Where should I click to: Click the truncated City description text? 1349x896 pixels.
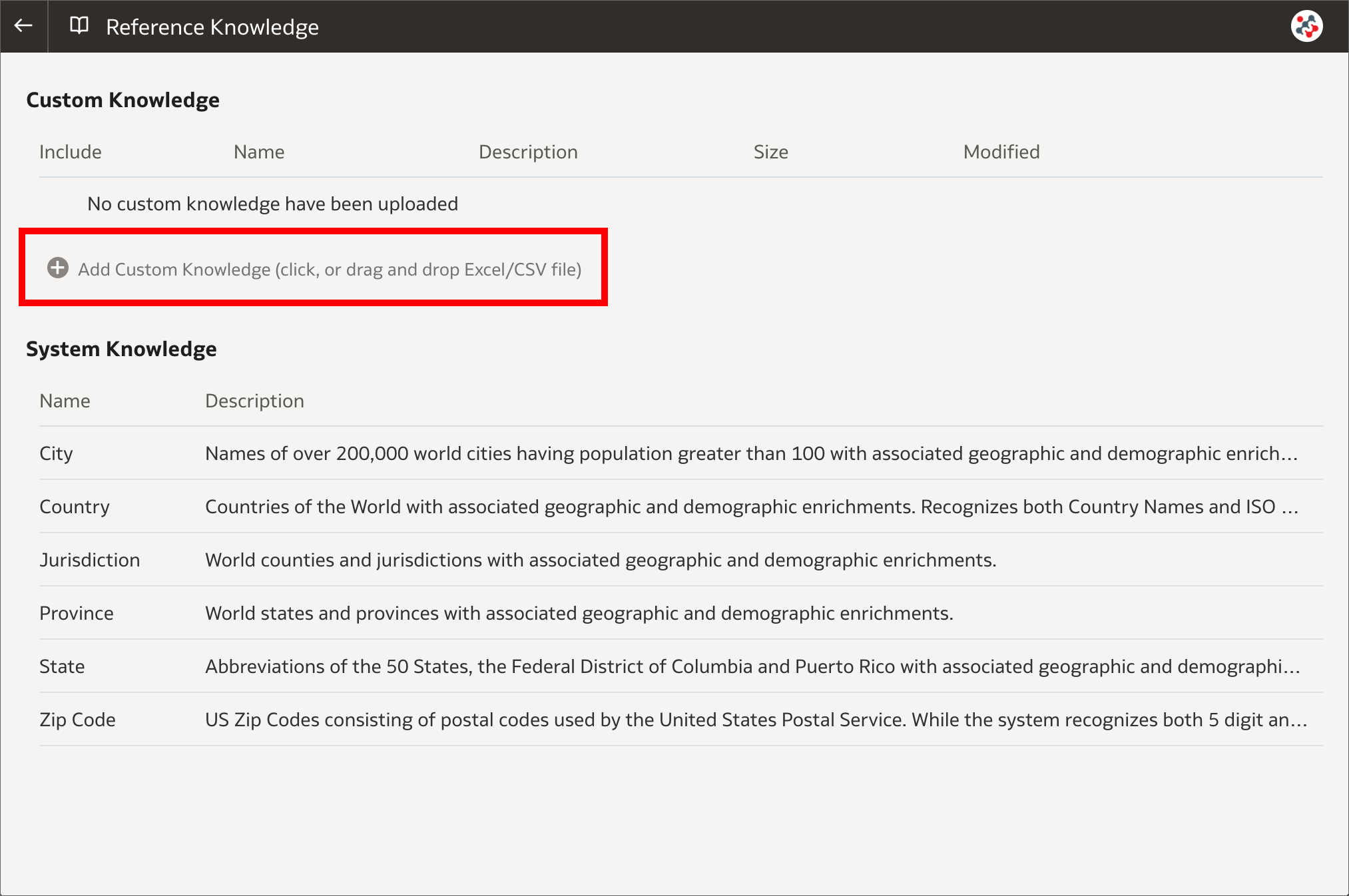click(751, 453)
